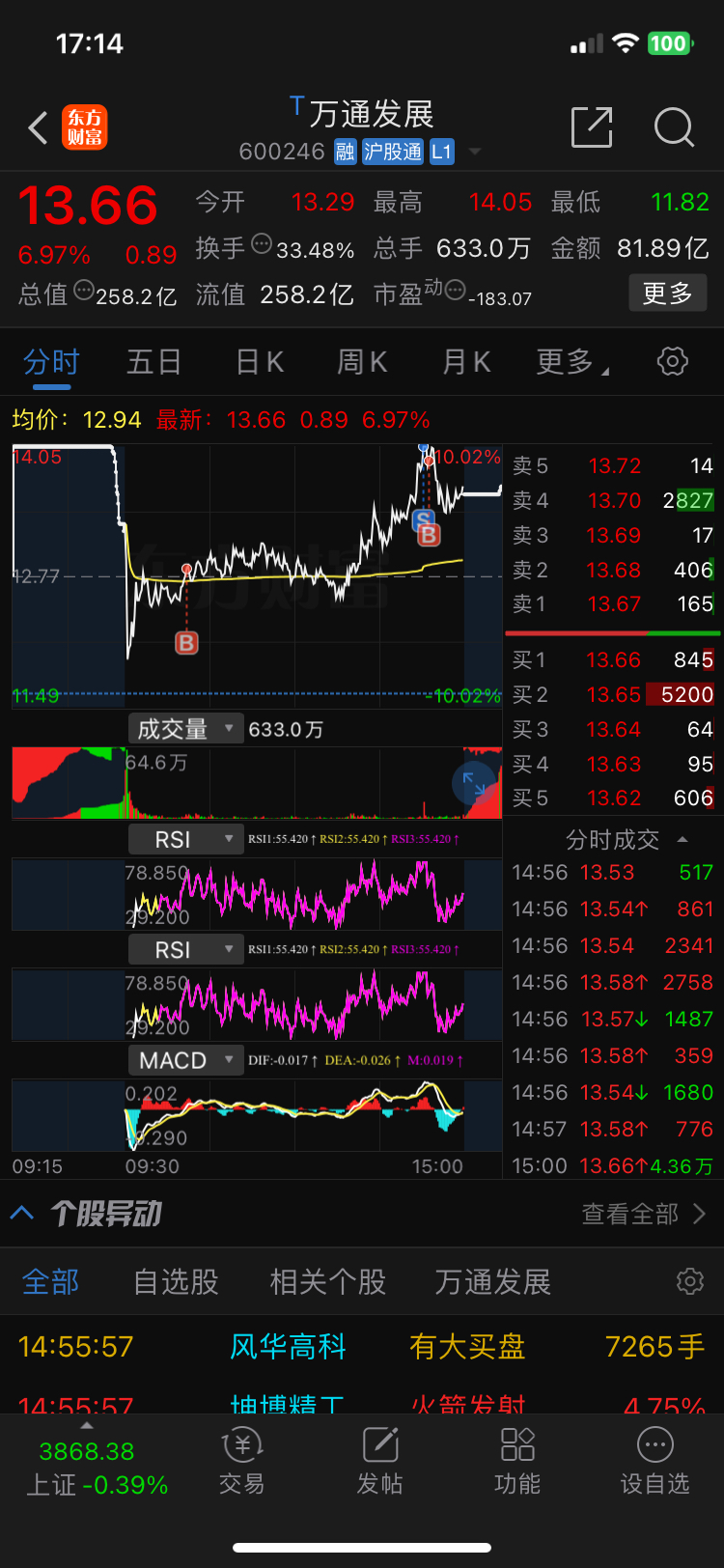Open the search magnifier icon
The image size is (724, 1568).
[x=674, y=127]
